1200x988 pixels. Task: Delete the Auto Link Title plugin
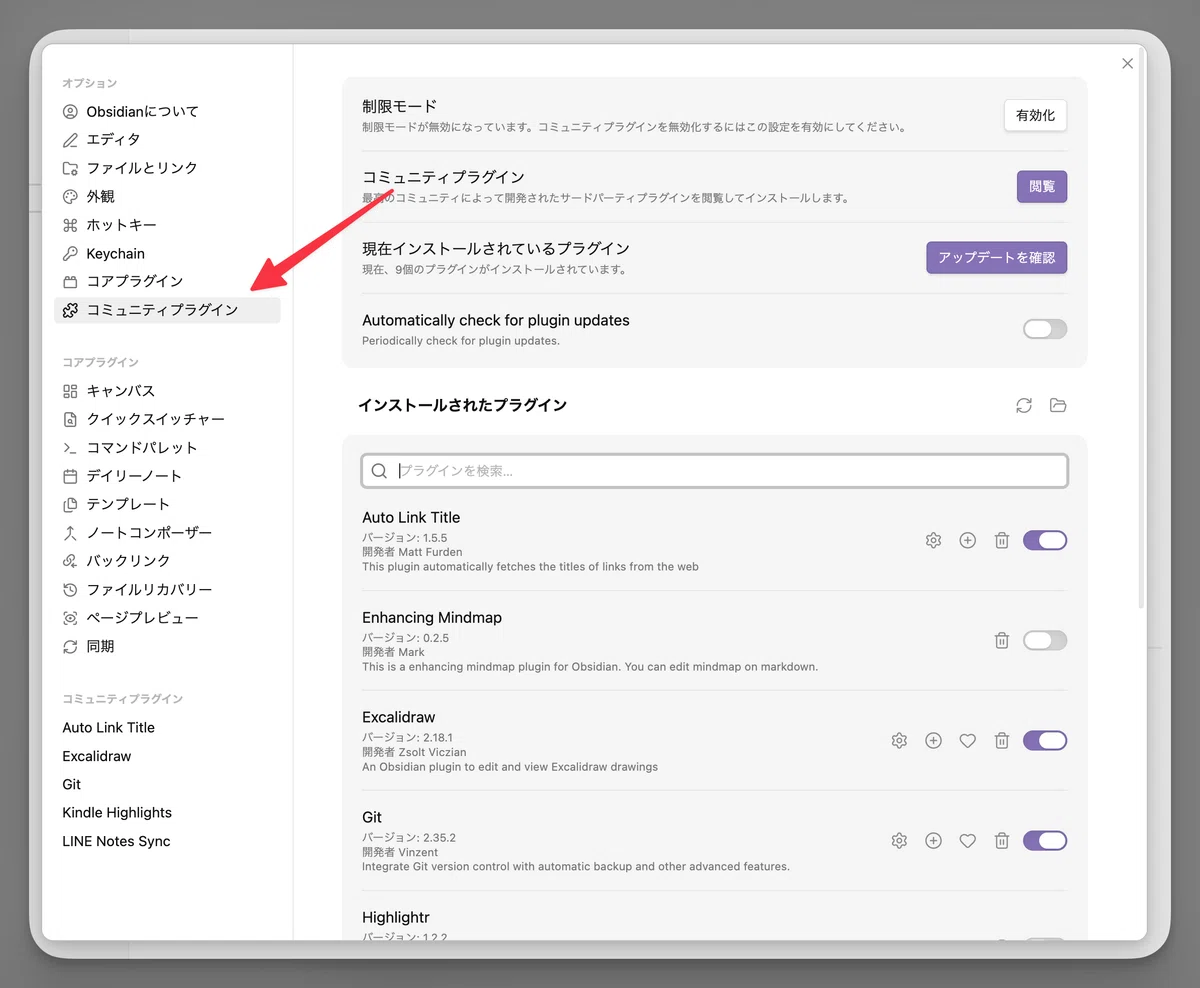click(x=1001, y=540)
